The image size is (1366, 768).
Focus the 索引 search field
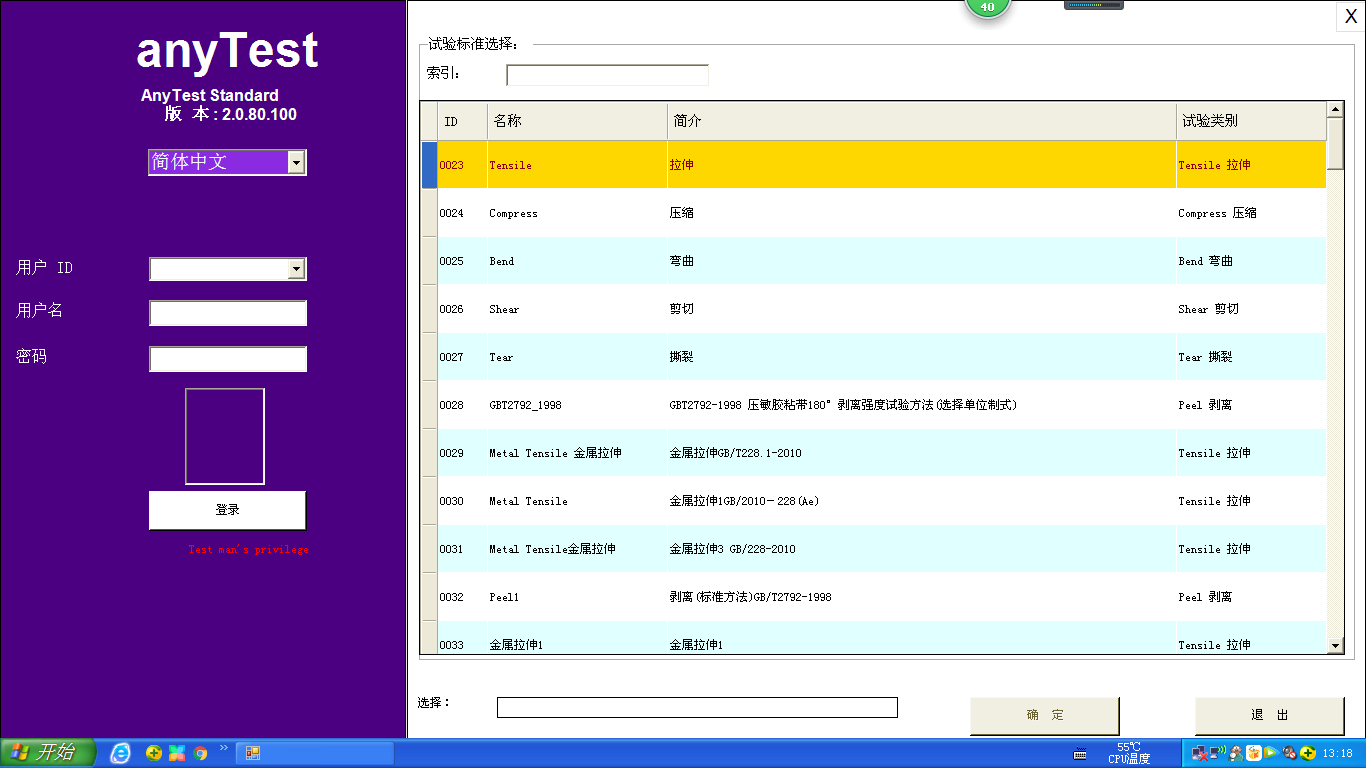[607, 75]
